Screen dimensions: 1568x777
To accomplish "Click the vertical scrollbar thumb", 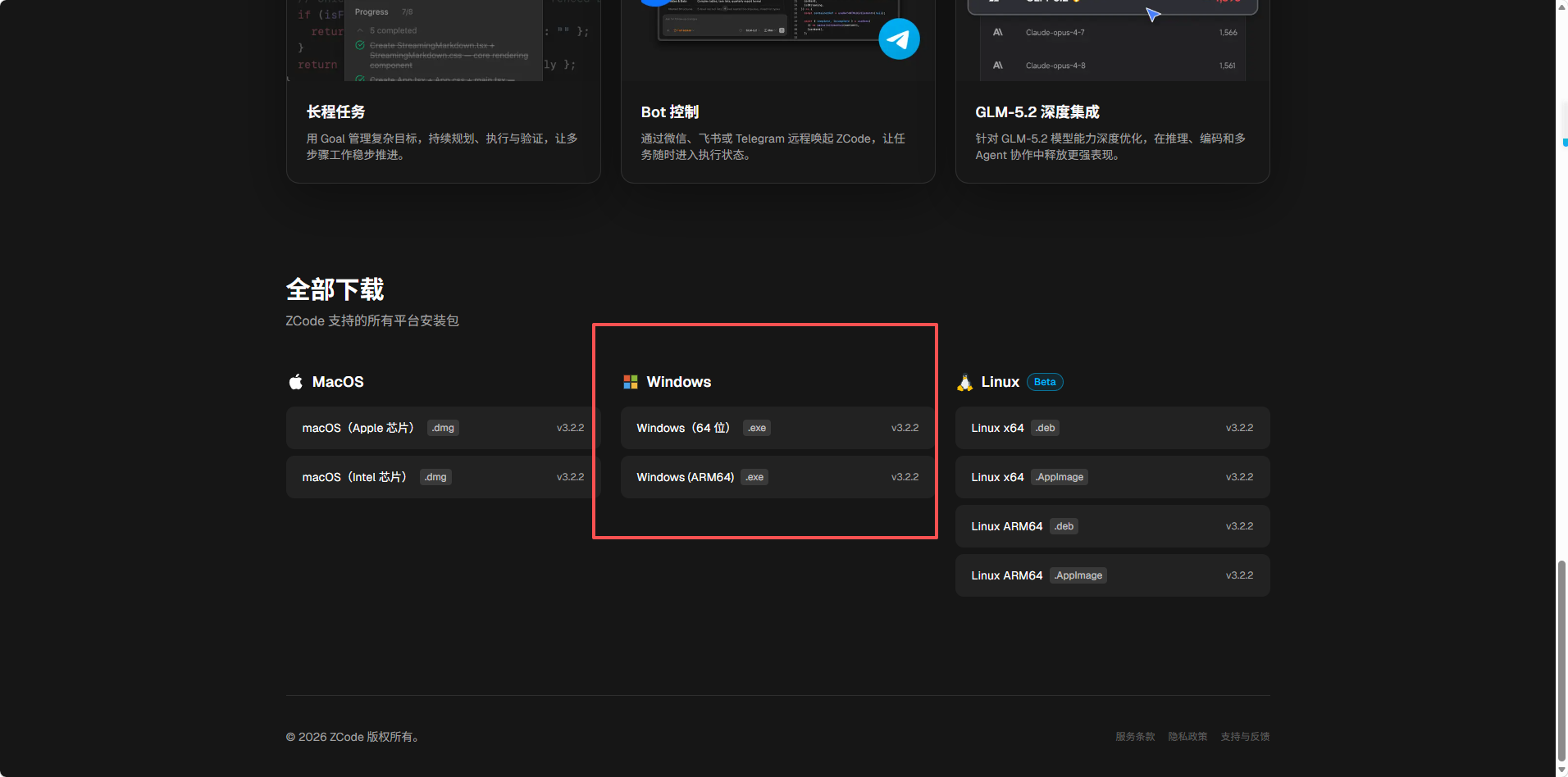I will (x=1561, y=661).
